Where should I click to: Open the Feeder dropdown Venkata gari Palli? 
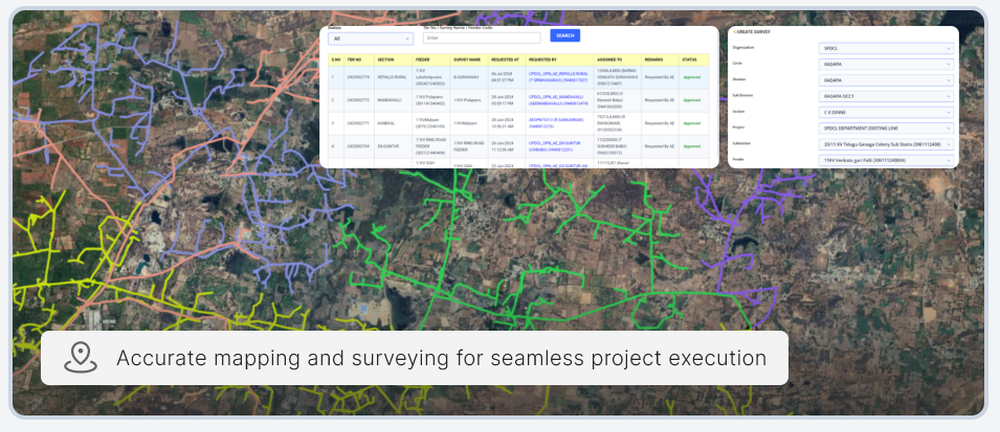[886, 160]
